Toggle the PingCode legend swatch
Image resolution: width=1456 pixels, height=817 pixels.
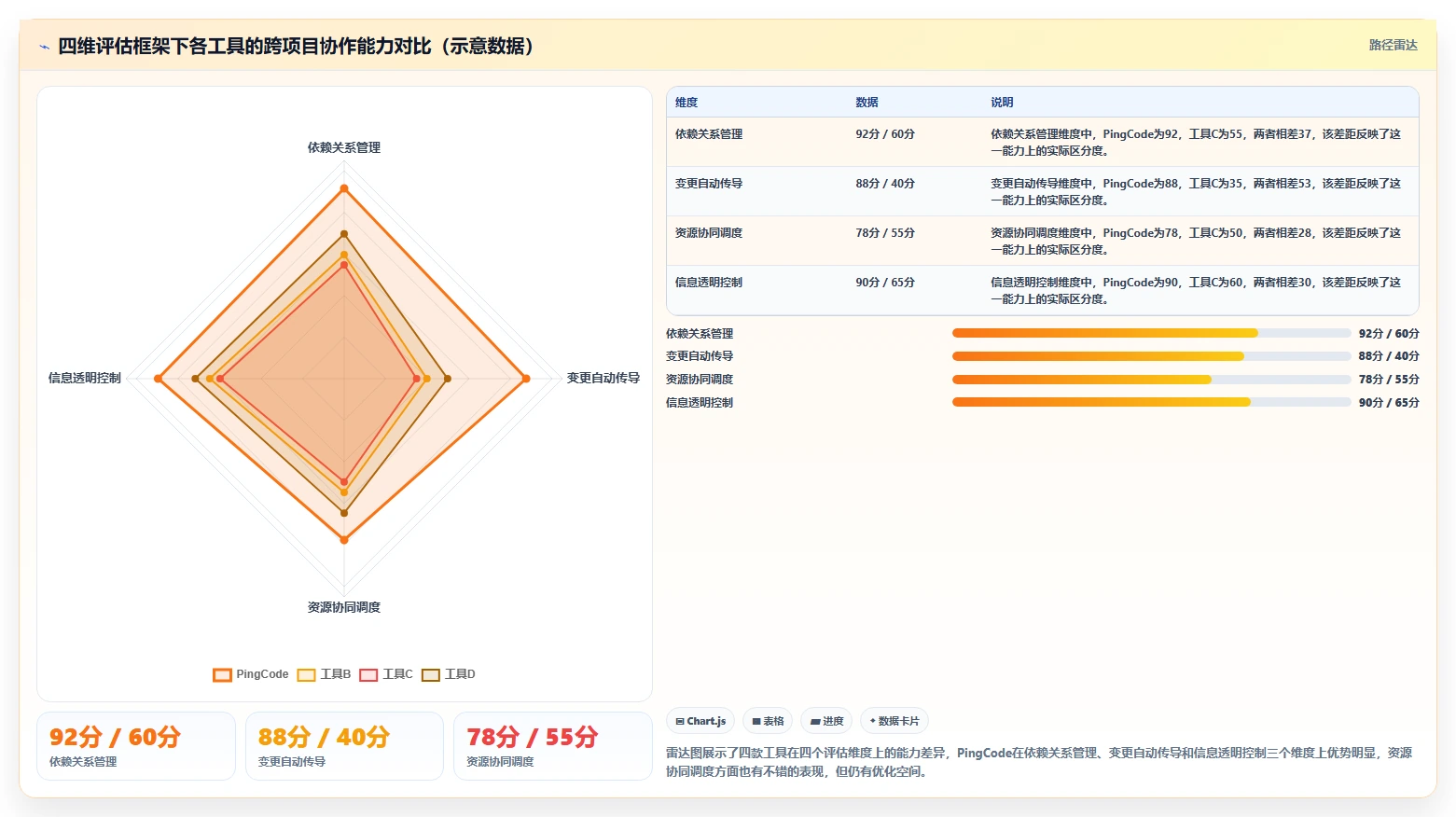(222, 674)
